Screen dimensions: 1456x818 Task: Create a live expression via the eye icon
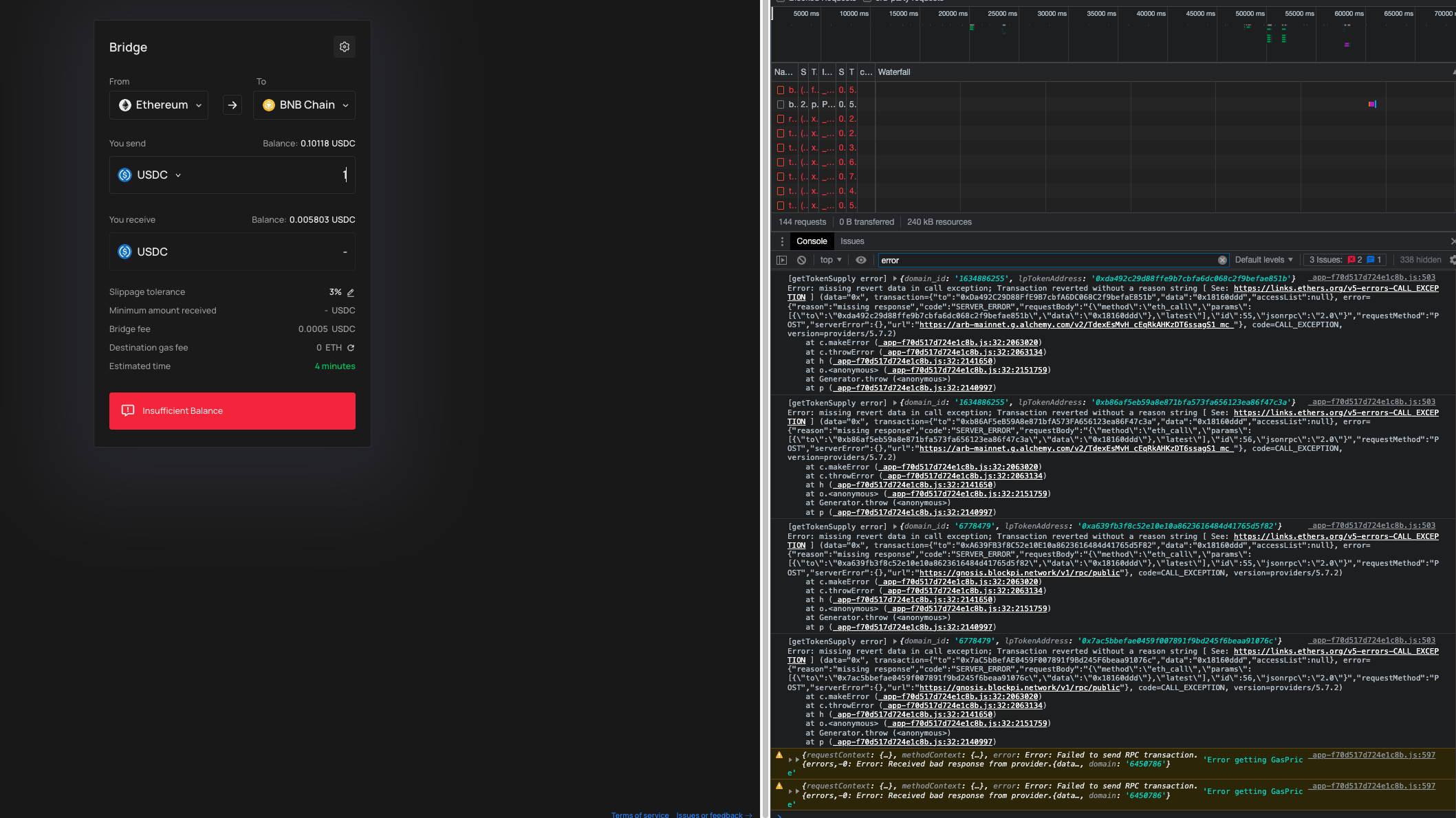(x=860, y=260)
